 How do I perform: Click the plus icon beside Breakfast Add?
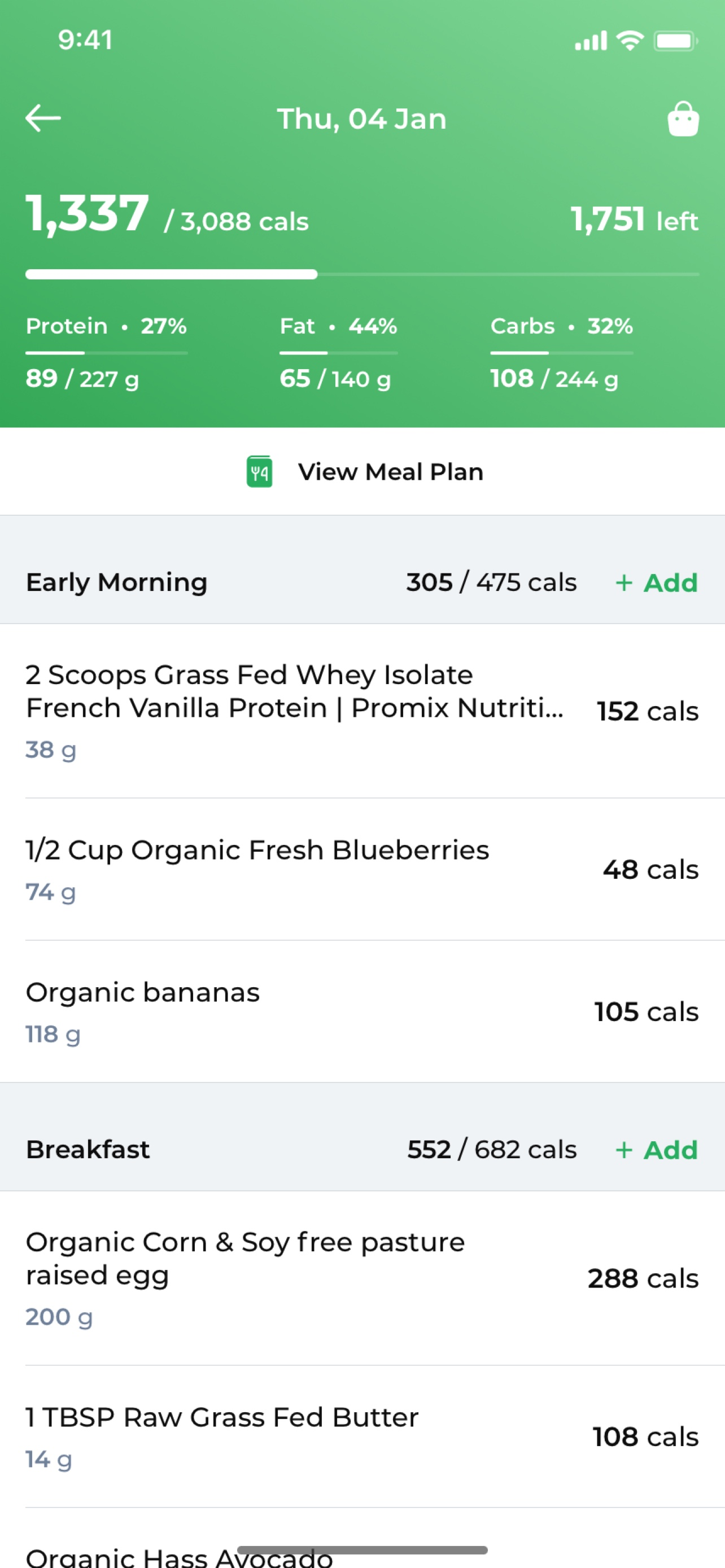click(x=623, y=1150)
